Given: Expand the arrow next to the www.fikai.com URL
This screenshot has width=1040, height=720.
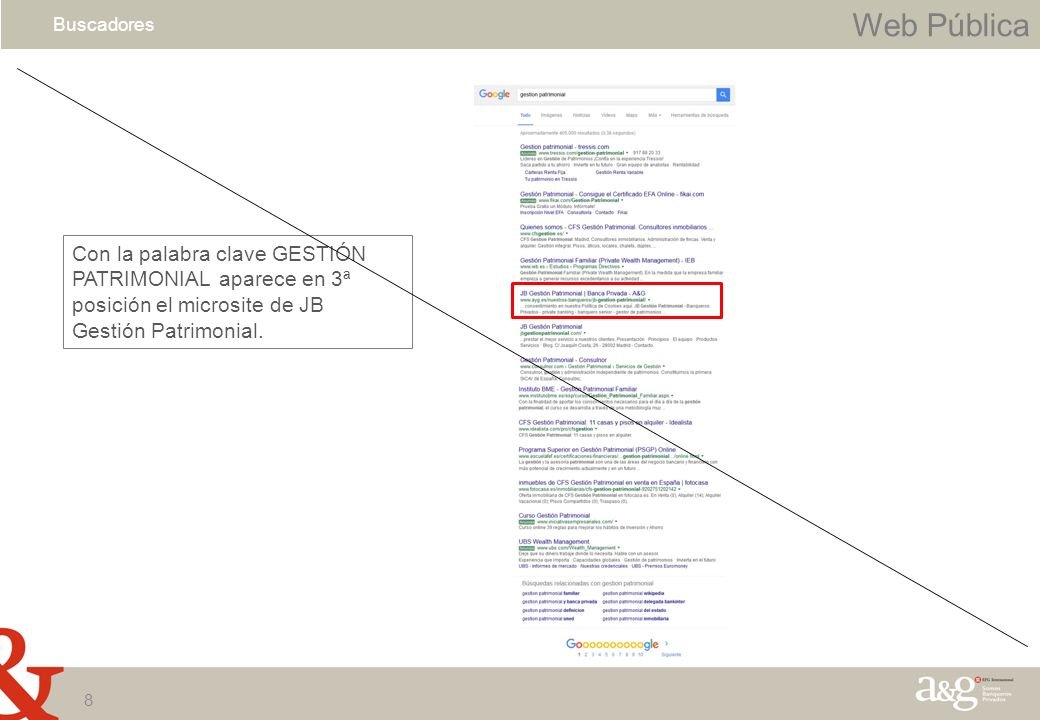Looking at the screenshot, I should click(622, 200).
